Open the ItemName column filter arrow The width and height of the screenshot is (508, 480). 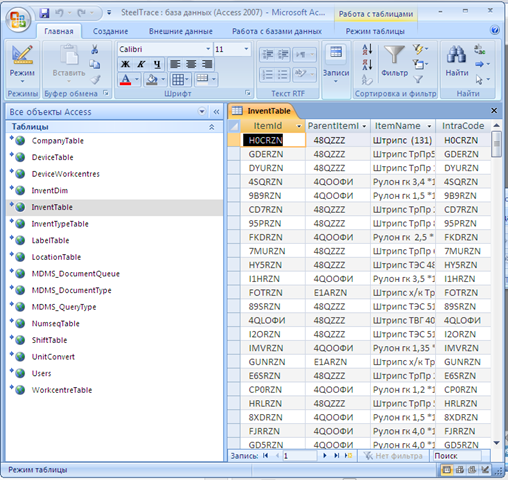tap(429, 126)
